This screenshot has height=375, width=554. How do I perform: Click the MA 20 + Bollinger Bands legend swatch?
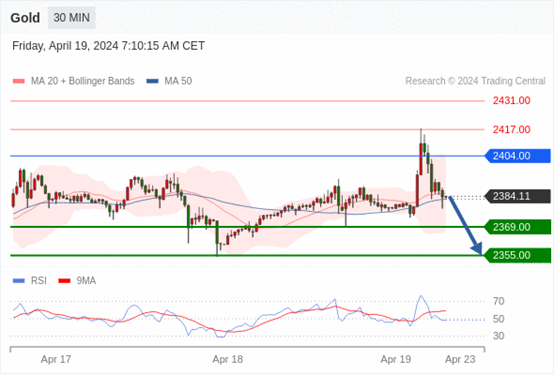click(19, 81)
